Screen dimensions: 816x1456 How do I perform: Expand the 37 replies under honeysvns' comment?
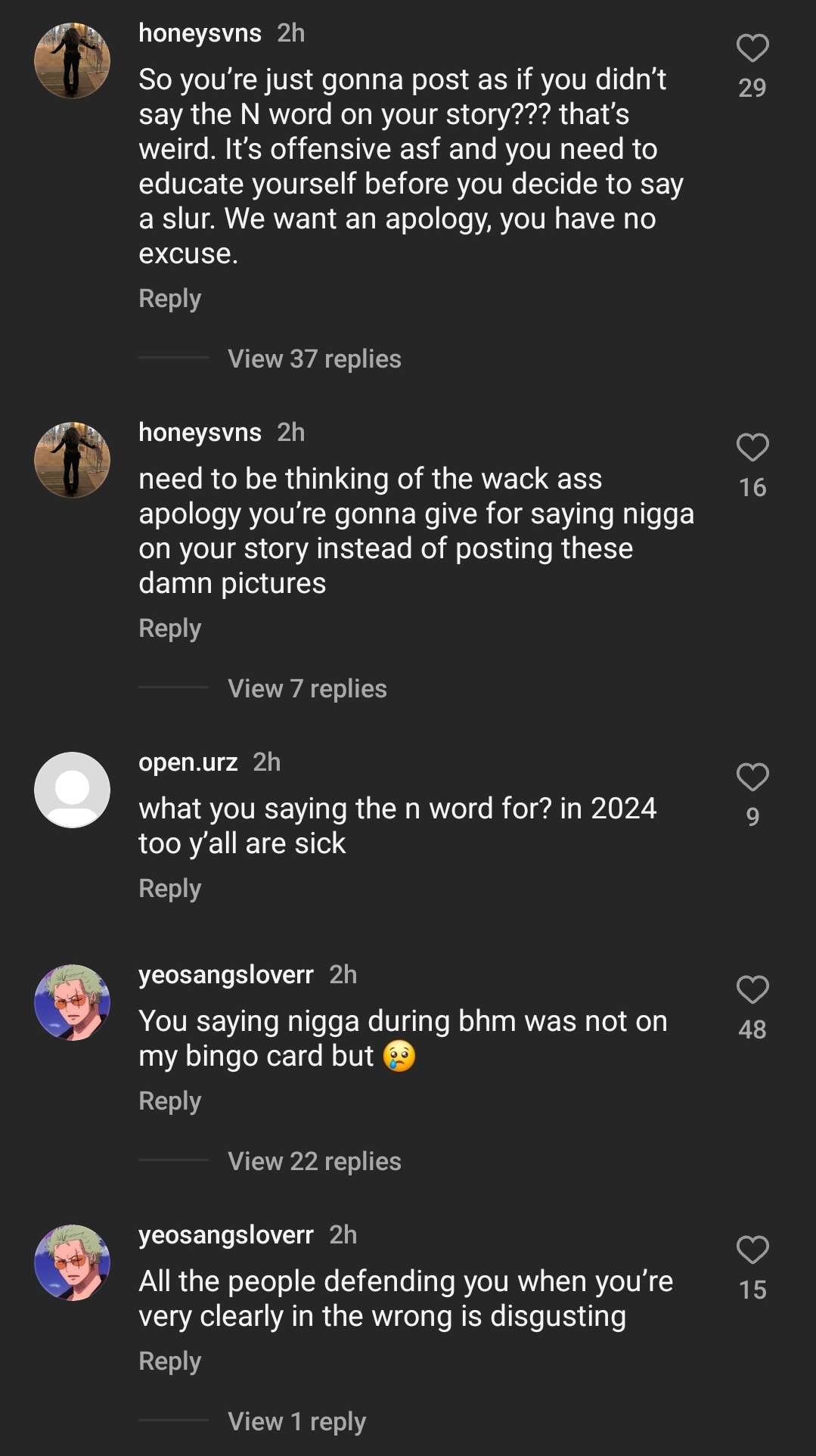click(x=315, y=359)
